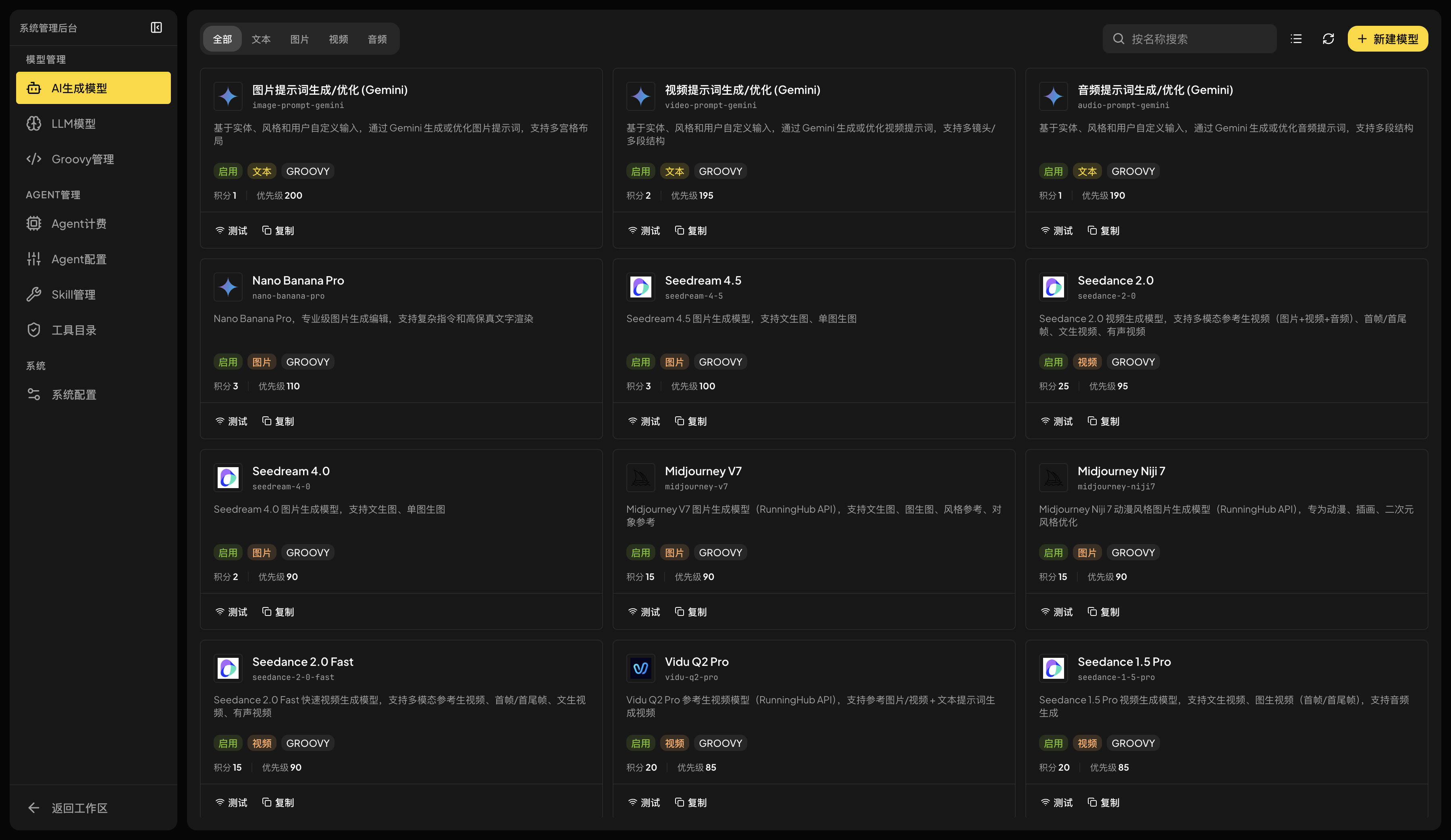Toggle 启用 status on Nano Banana Pro
The width and height of the screenshot is (1451, 840).
pyautogui.click(x=227, y=362)
